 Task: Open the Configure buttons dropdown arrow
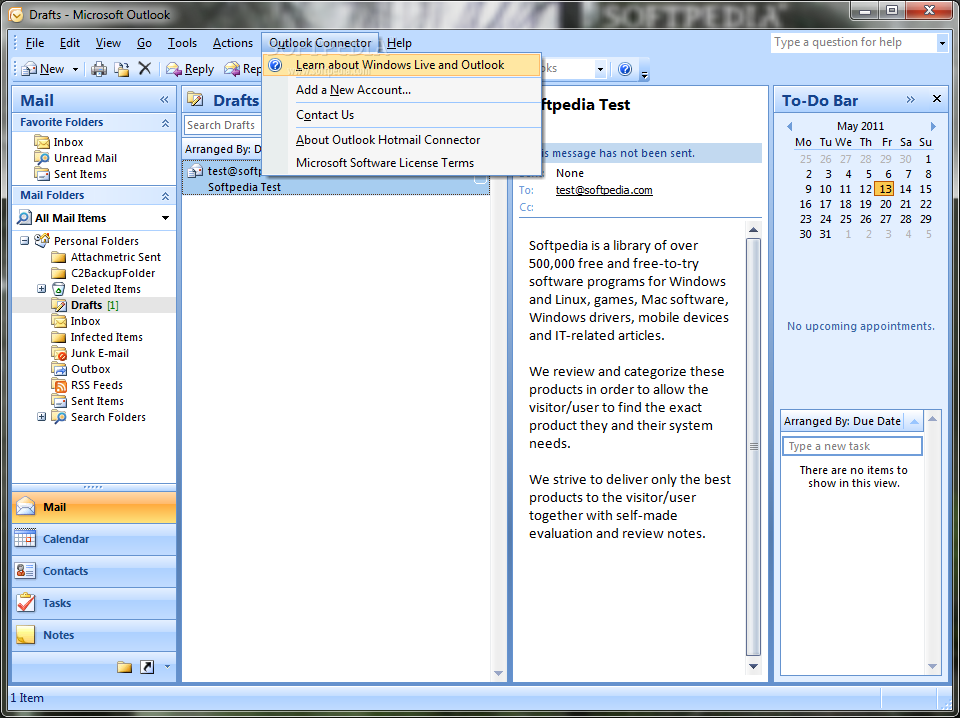click(x=167, y=667)
